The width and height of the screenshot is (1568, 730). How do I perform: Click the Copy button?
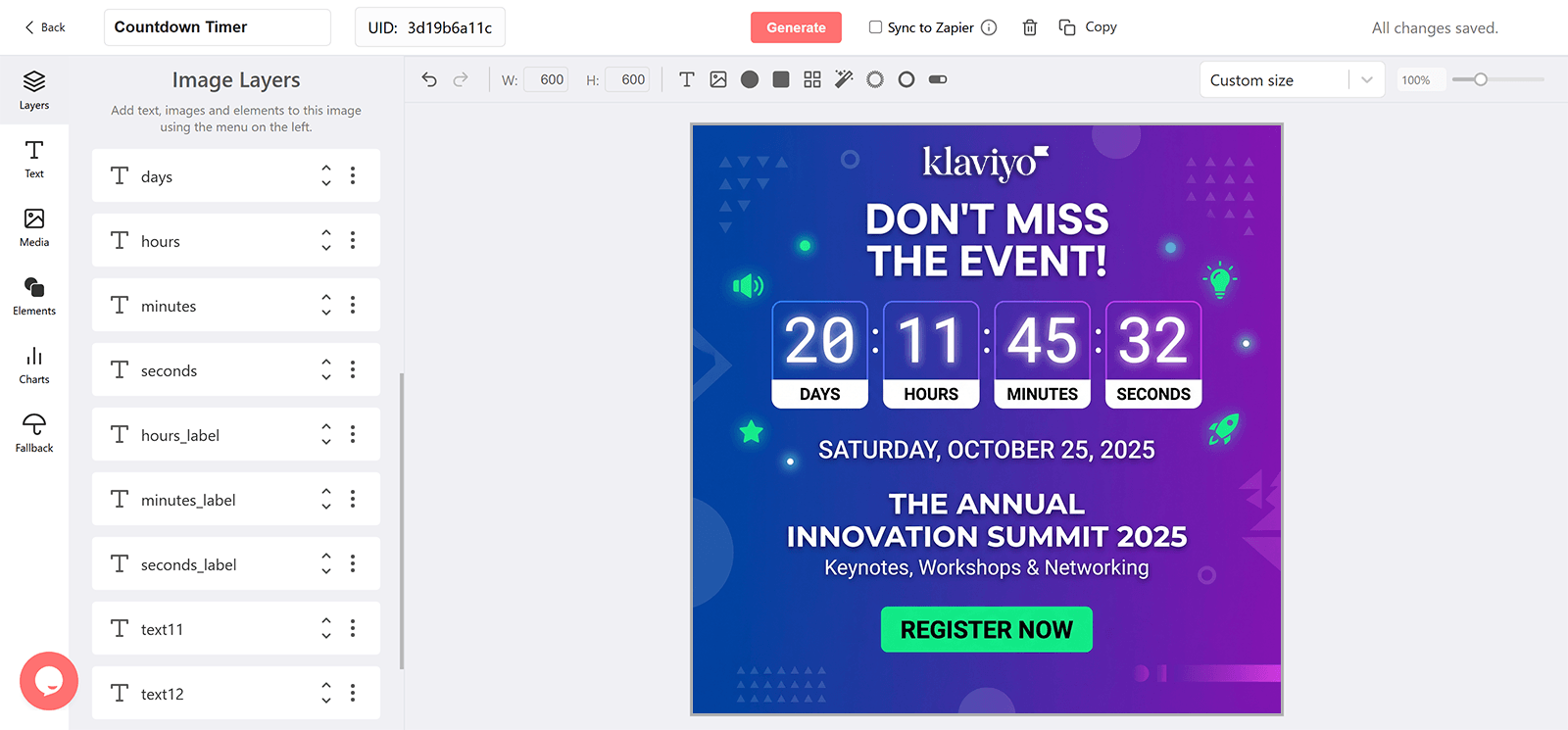click(1088, 27)
